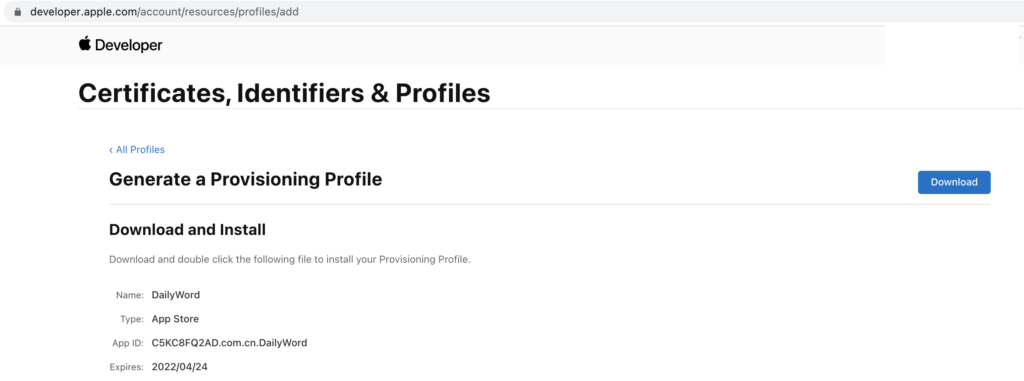Click the profiles/add path in the URL

(263, 12)
